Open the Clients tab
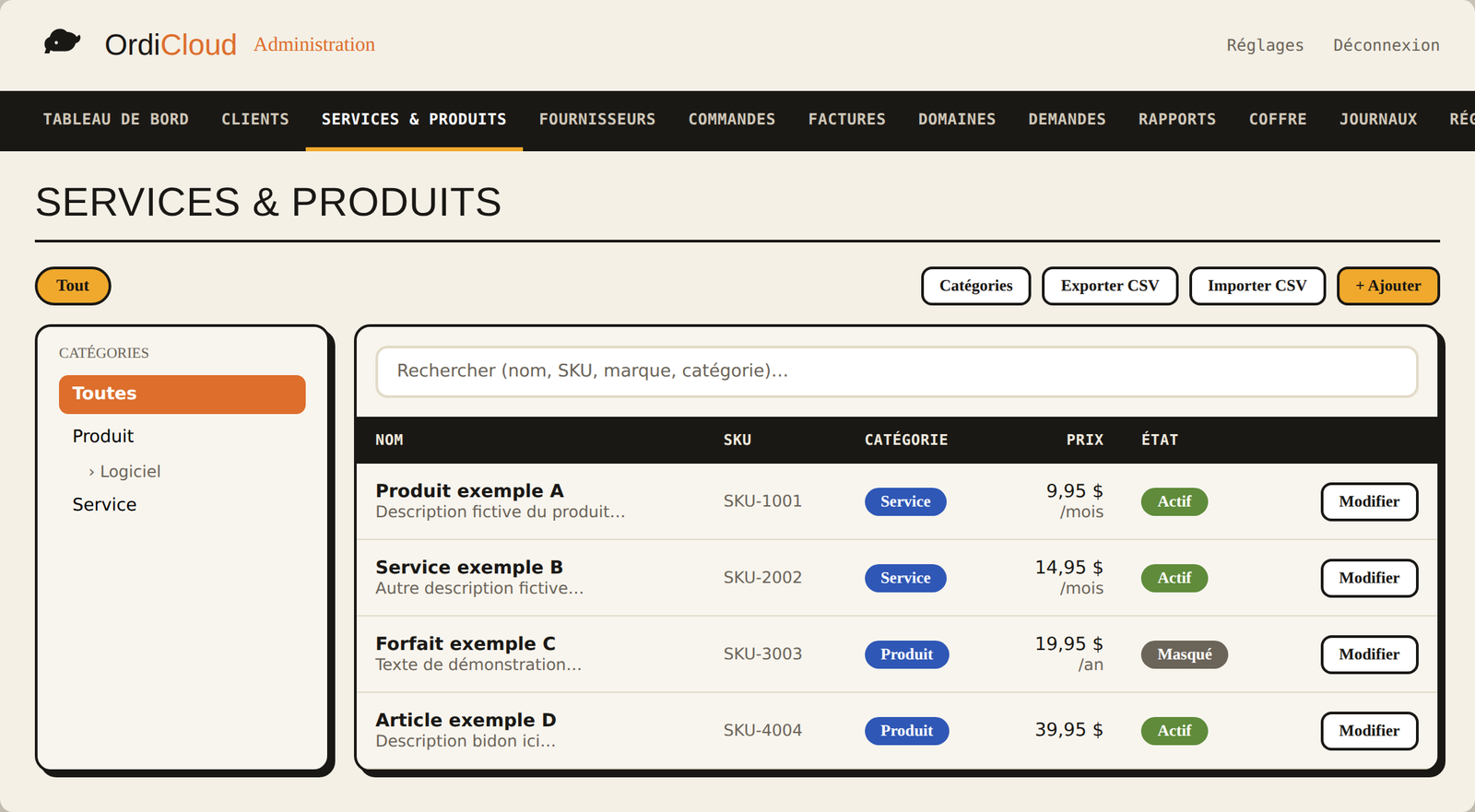The image size is (1475, 812). 255,120
